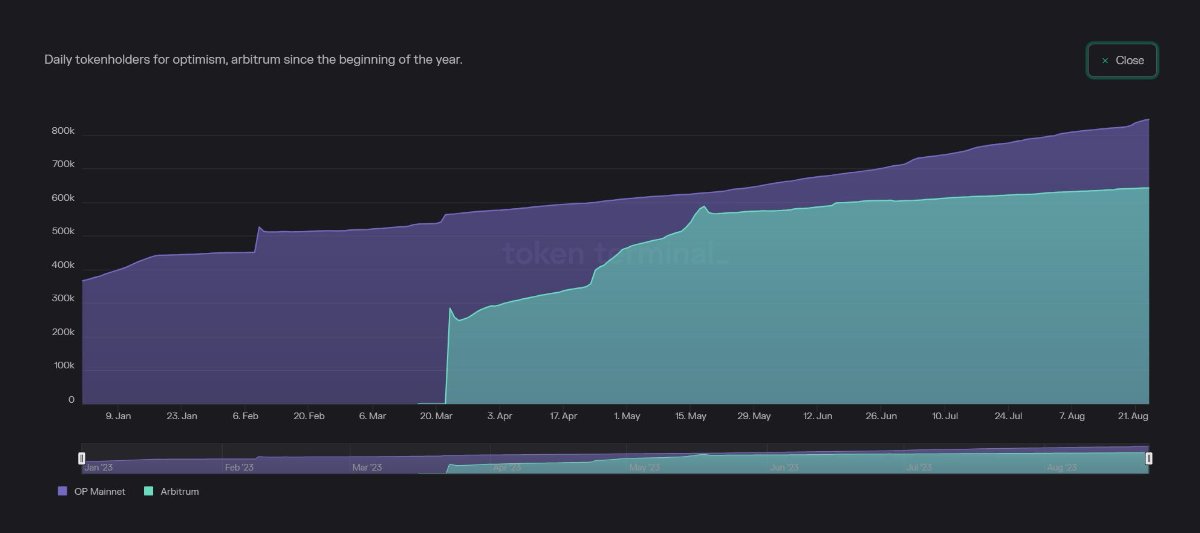Click the Close button
This screenshot has height=533, width=1200.
(x=1122, y=60)
